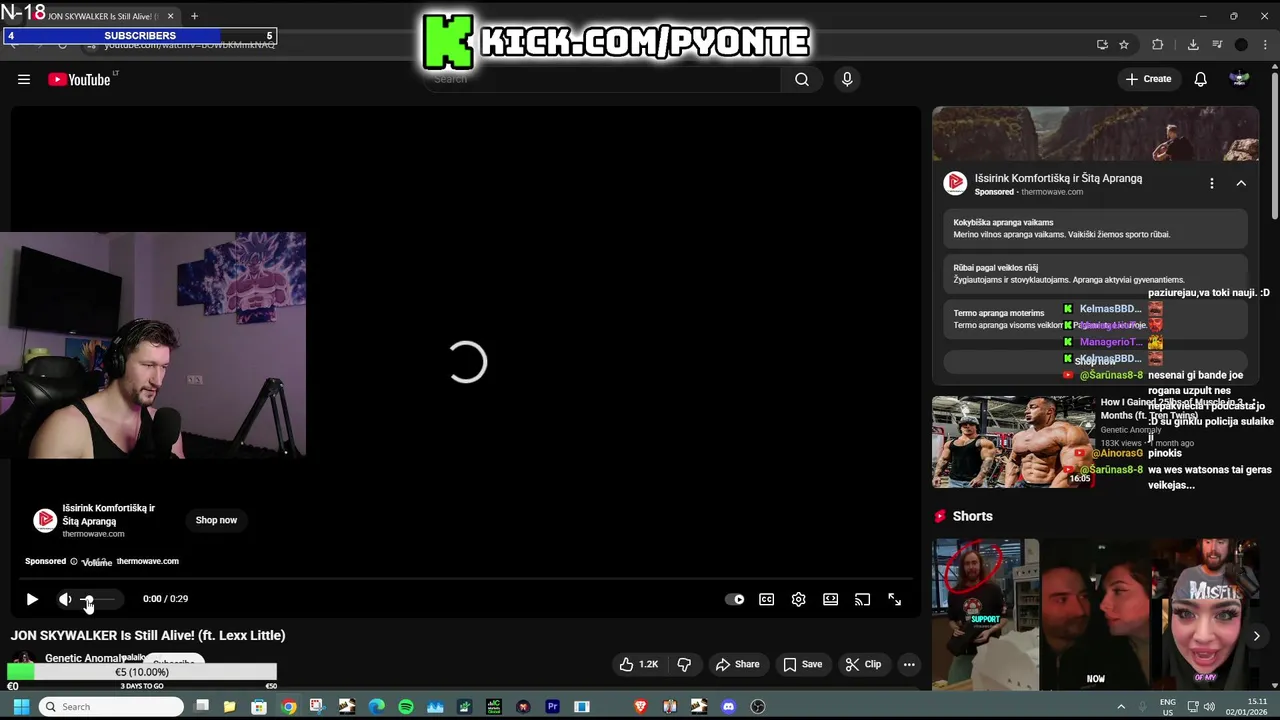1280x720 pixels.
Task: Toggle autoplay switch in player
Action: (x=735, y=599)
